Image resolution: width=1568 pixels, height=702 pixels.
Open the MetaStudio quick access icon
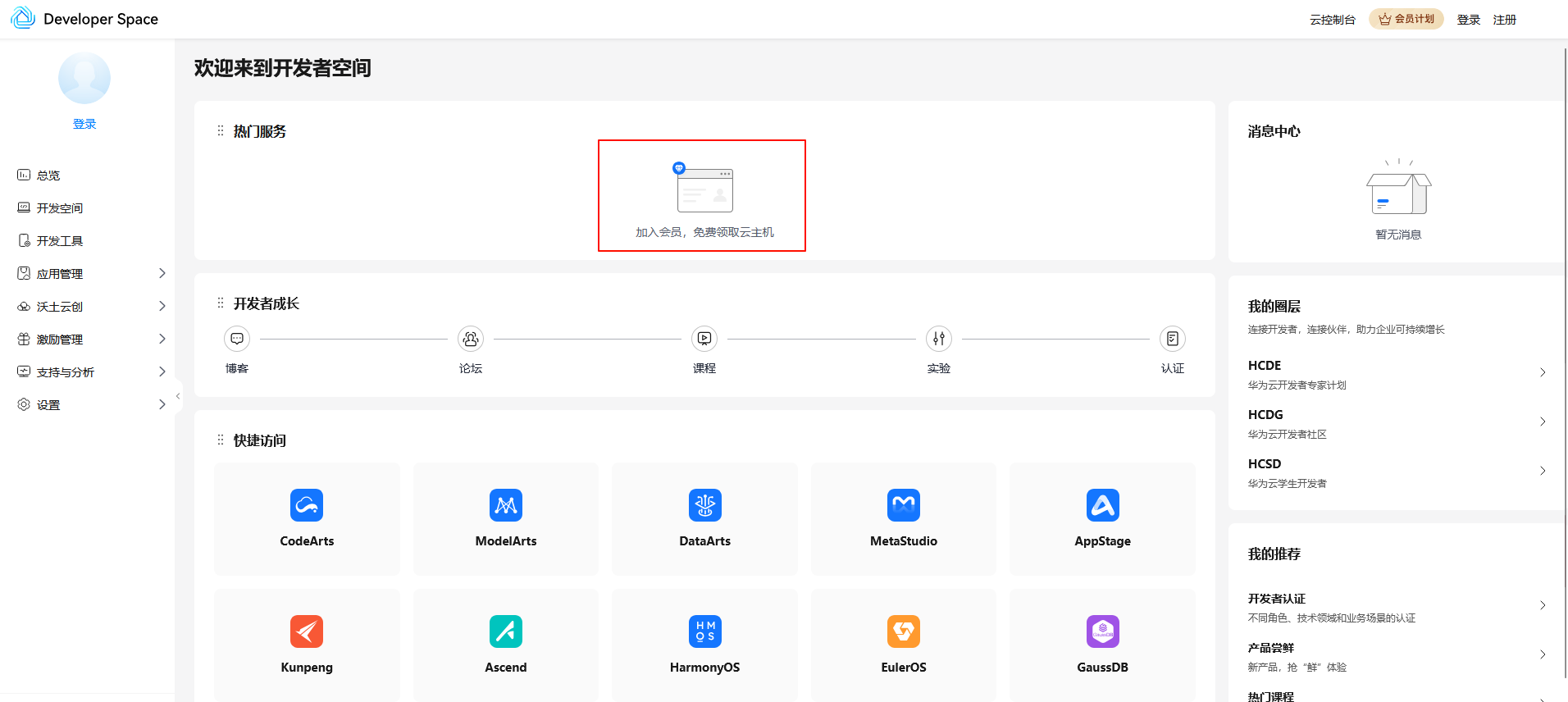point(904,505)
